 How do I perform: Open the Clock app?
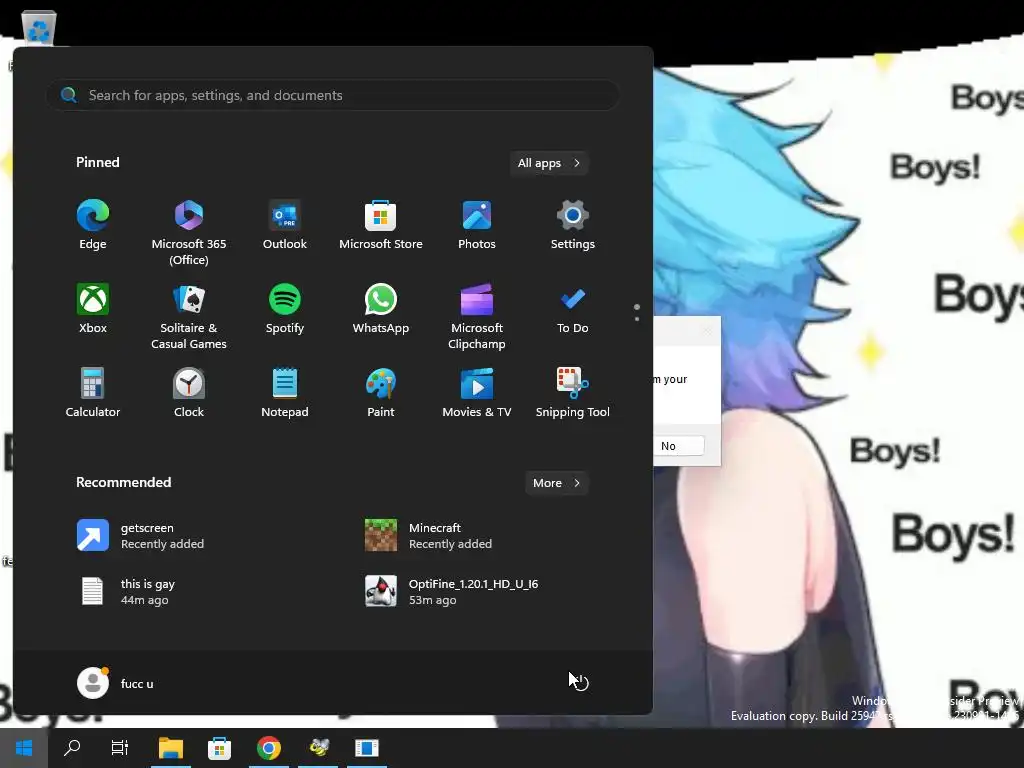189,392
